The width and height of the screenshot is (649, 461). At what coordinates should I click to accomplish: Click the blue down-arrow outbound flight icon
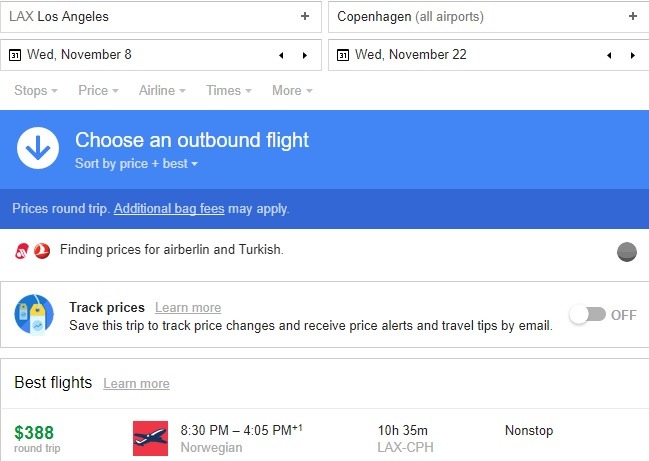(38, 148)
